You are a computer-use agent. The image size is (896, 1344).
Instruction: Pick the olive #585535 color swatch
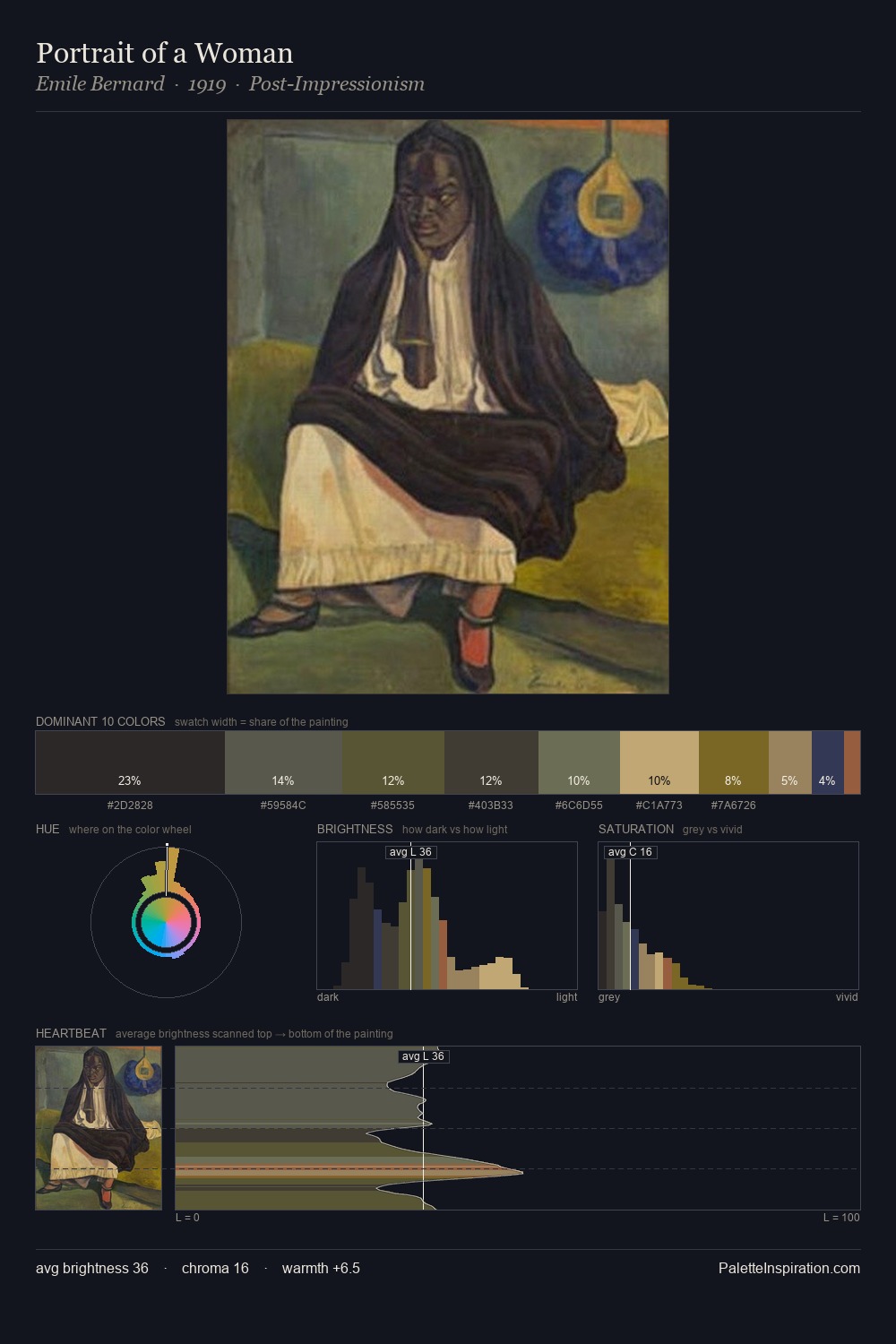(x=393, y=762)
